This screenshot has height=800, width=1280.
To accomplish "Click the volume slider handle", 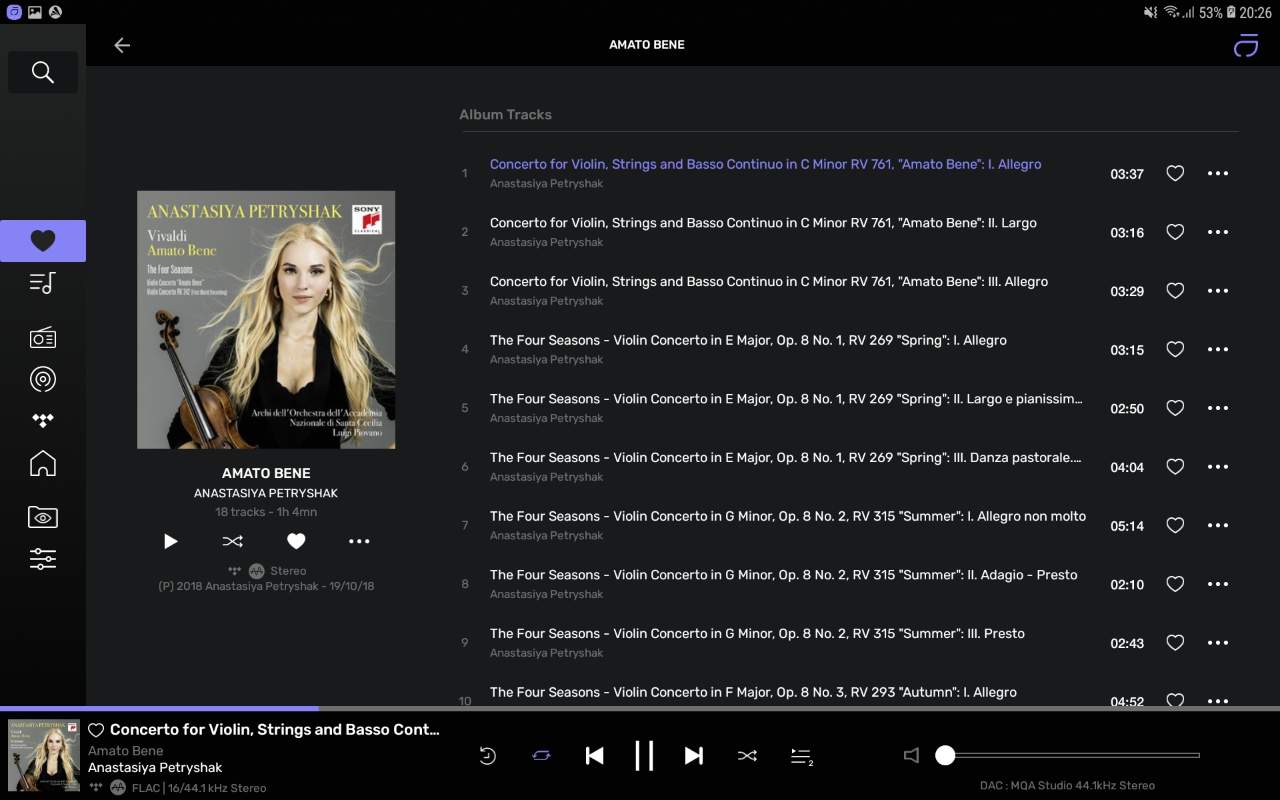I will [x=945, y=756].
